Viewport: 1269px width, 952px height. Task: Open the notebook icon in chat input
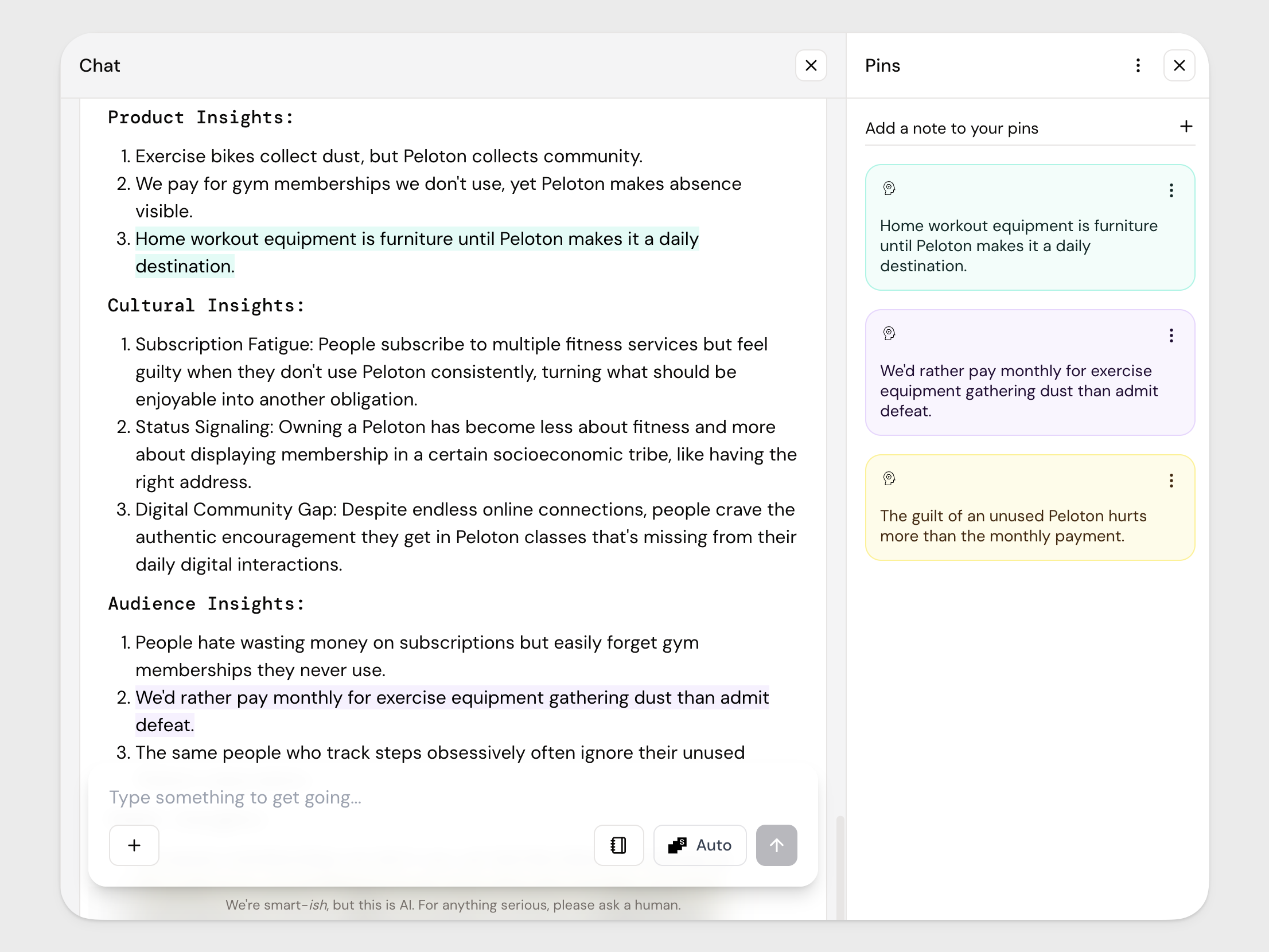click(x=618, y=845)
